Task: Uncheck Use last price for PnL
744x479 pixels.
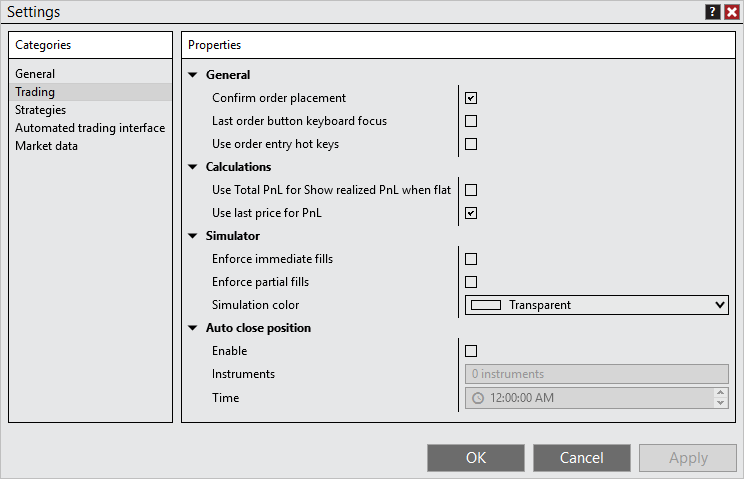Action: (x=471, y=213)
